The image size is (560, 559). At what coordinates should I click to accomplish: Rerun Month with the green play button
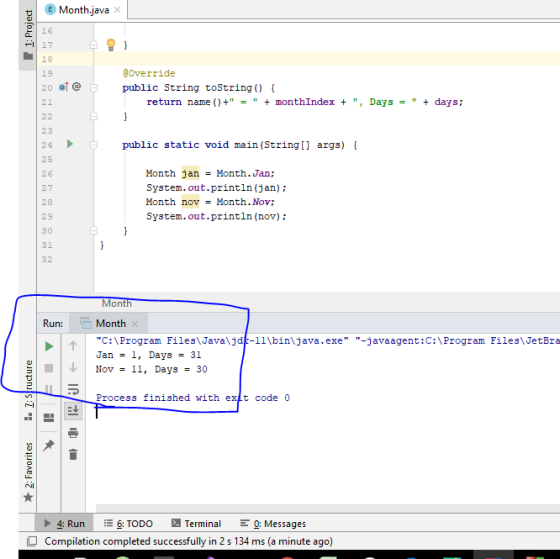(49, 346)
